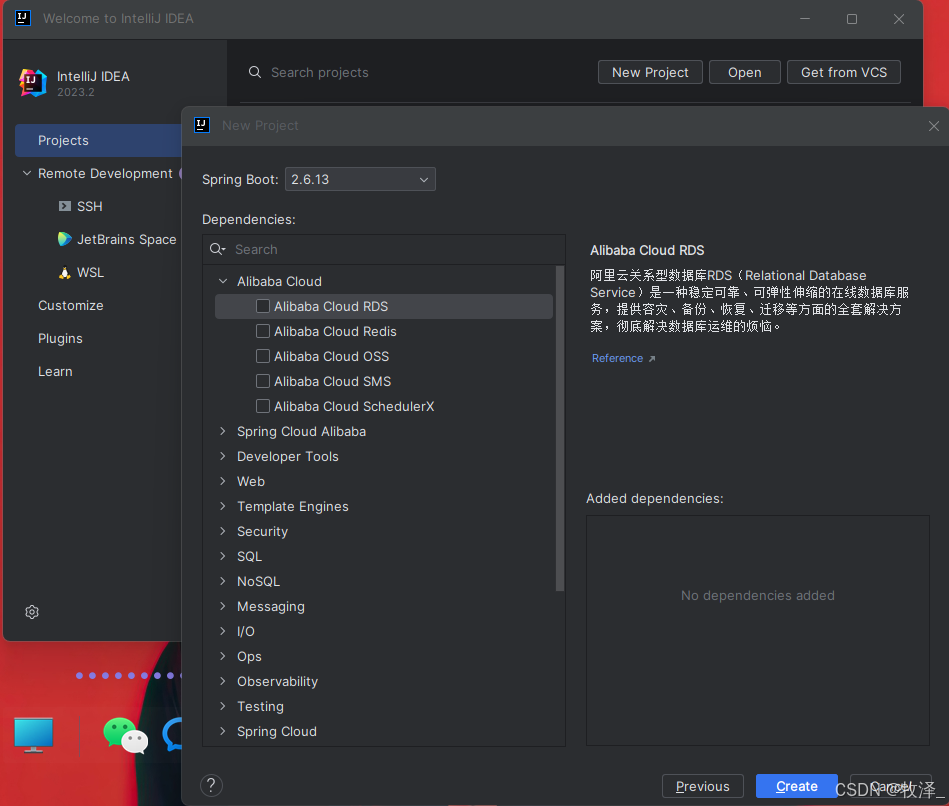Image resolution: width=949 pixels, height=806 pixels.
Task: Expand the Ops group
Action: pyautogui.click(x=223, y=657)
